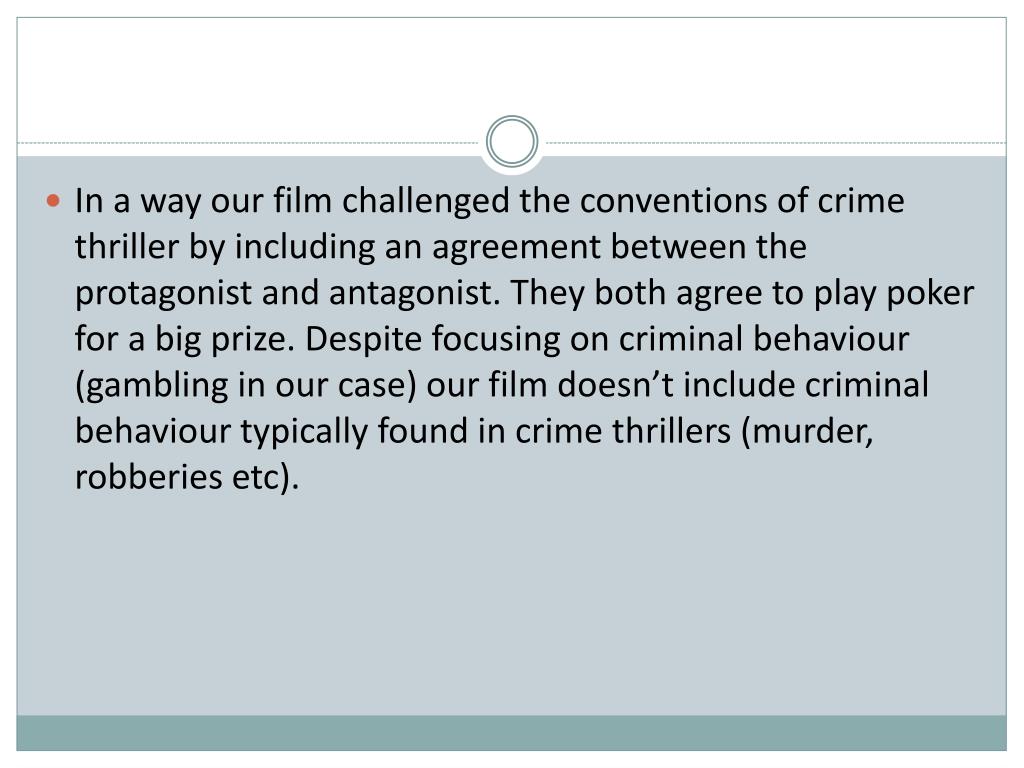Click the dark teal footer band
1024x768 pixels.
click(511, 733)
